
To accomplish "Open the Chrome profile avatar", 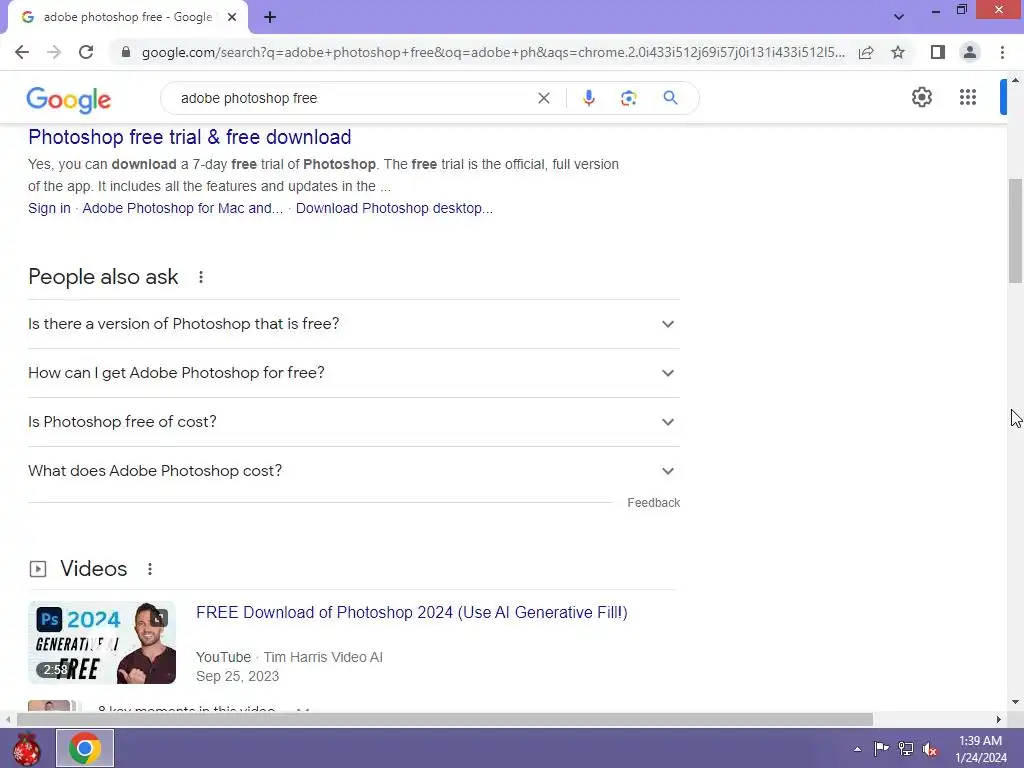I will [x=970, y=52].
